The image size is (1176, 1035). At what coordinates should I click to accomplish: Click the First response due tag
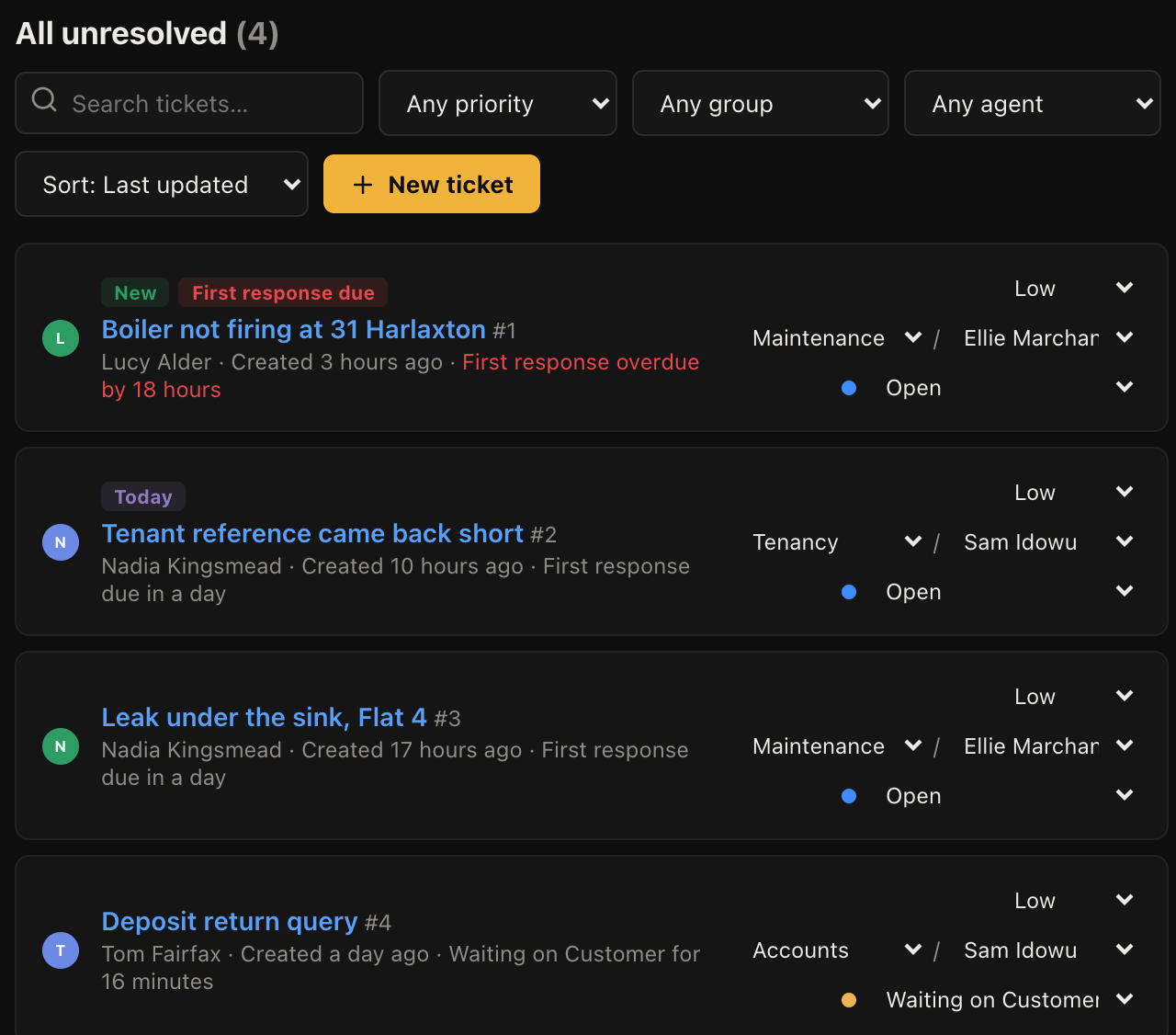(283, 292)
